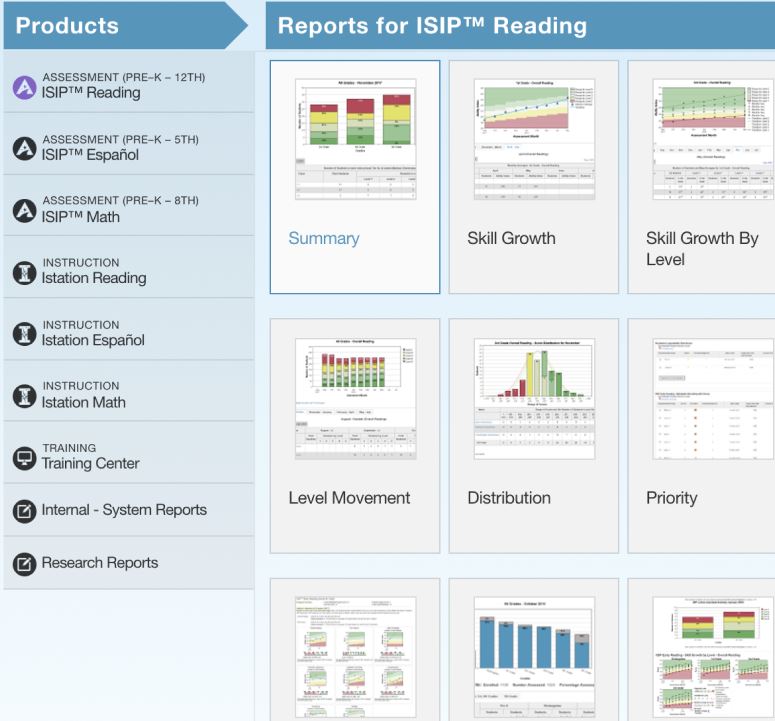Click the ISIP Math assessment icon
The image size is (775, 721).
[x=24, y=211]
